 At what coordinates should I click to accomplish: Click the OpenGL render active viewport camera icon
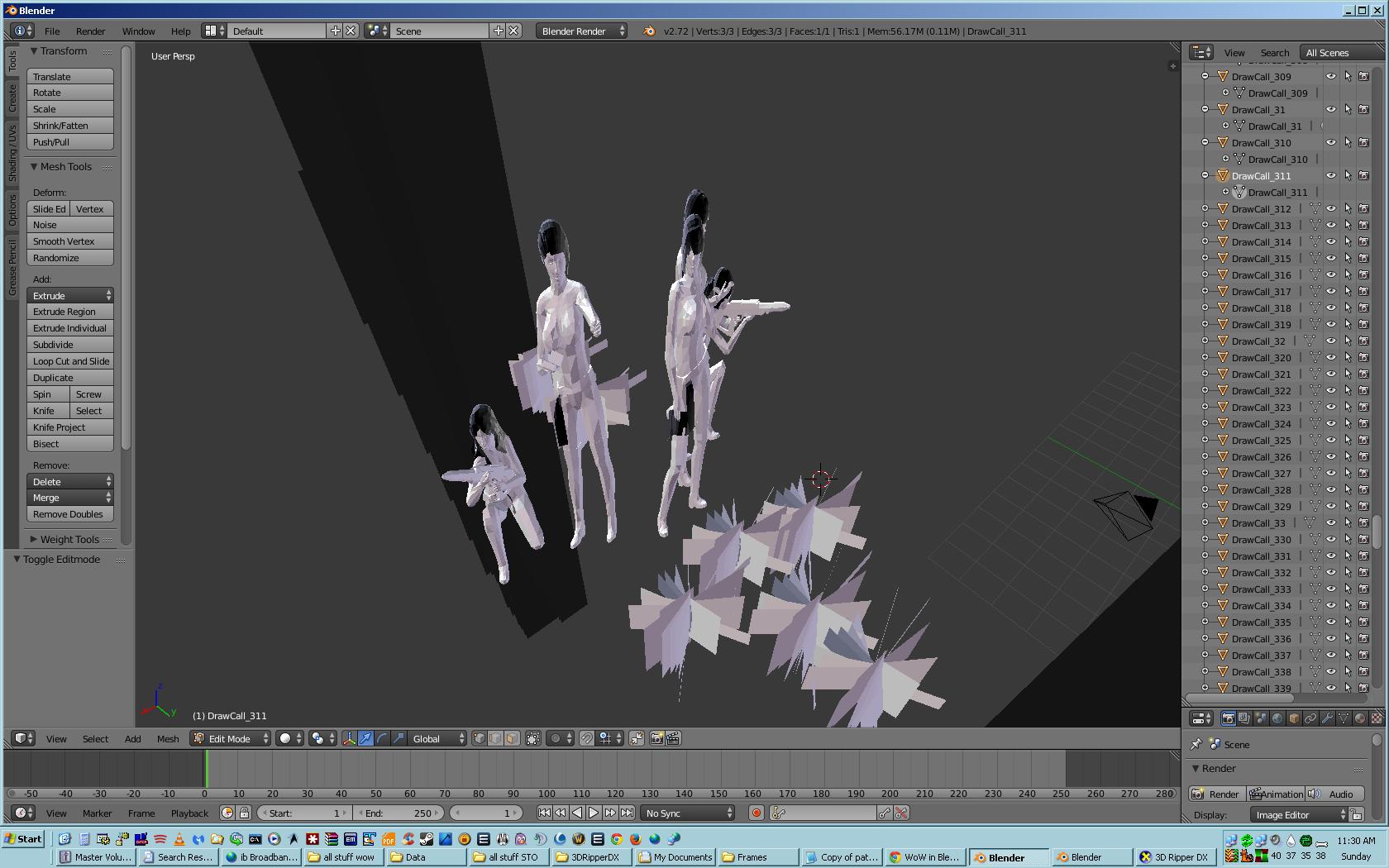point(656,738)
